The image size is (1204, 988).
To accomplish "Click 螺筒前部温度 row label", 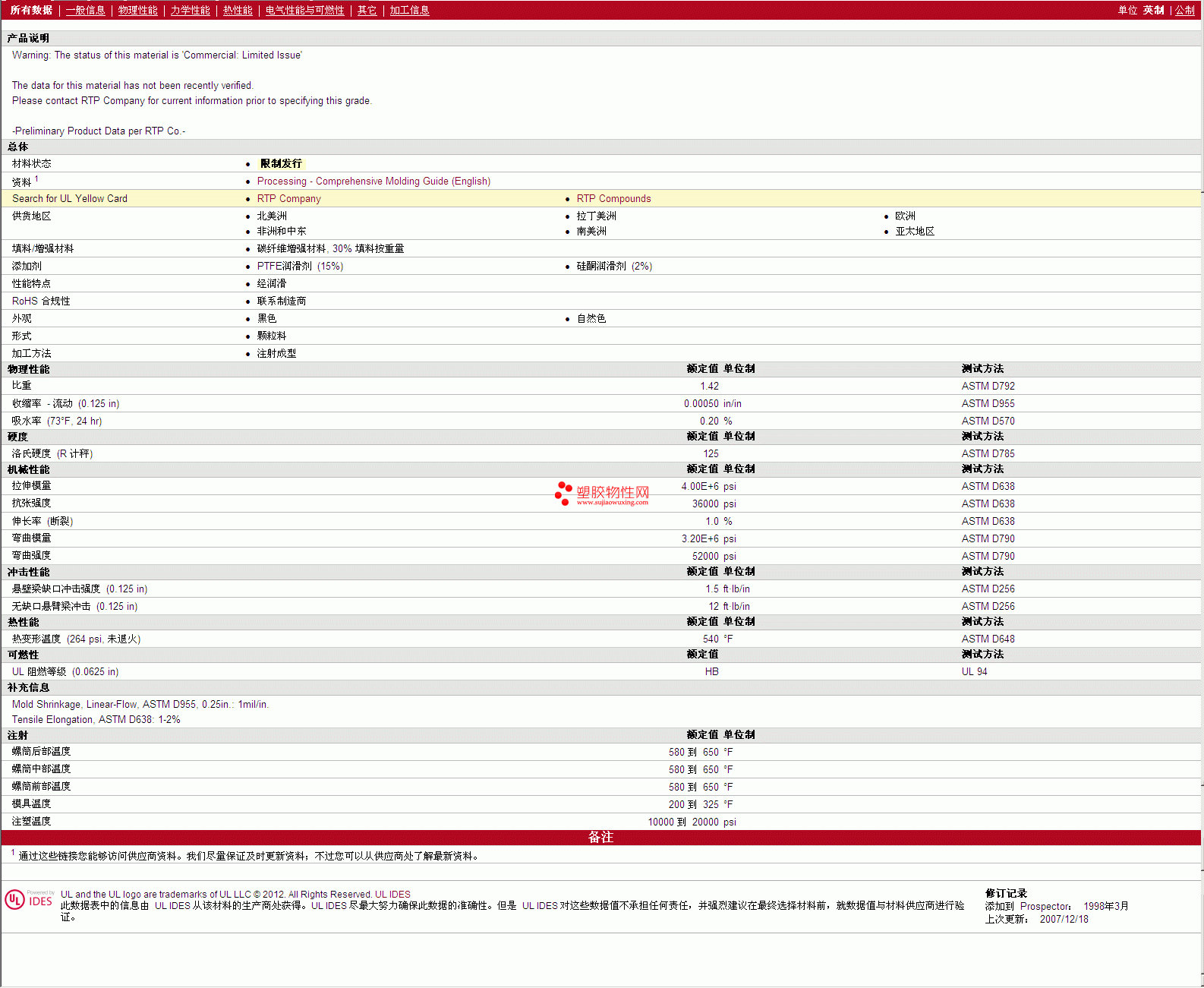I will tap(42, 787).
